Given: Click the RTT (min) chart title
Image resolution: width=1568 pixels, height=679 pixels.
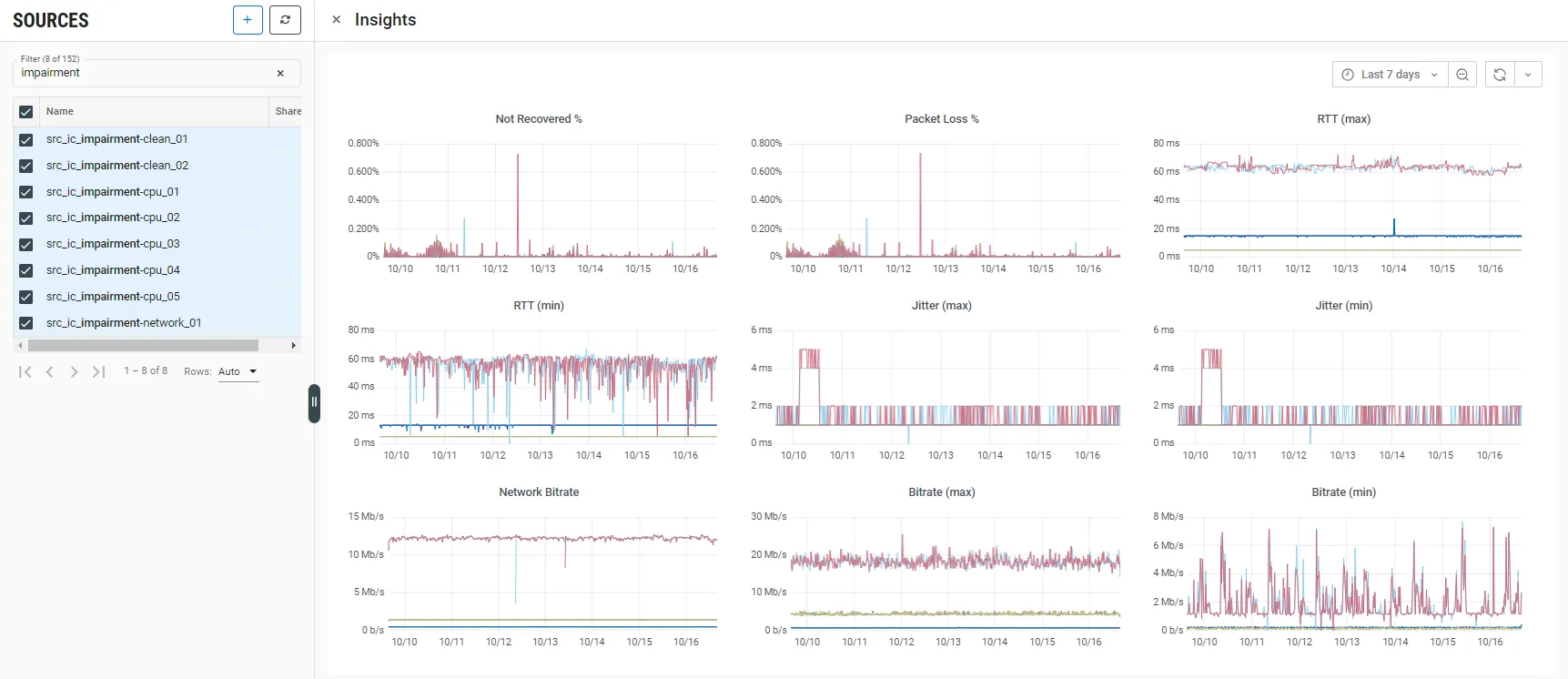Looking at the screenshot, I should click(x=539, y=306).
